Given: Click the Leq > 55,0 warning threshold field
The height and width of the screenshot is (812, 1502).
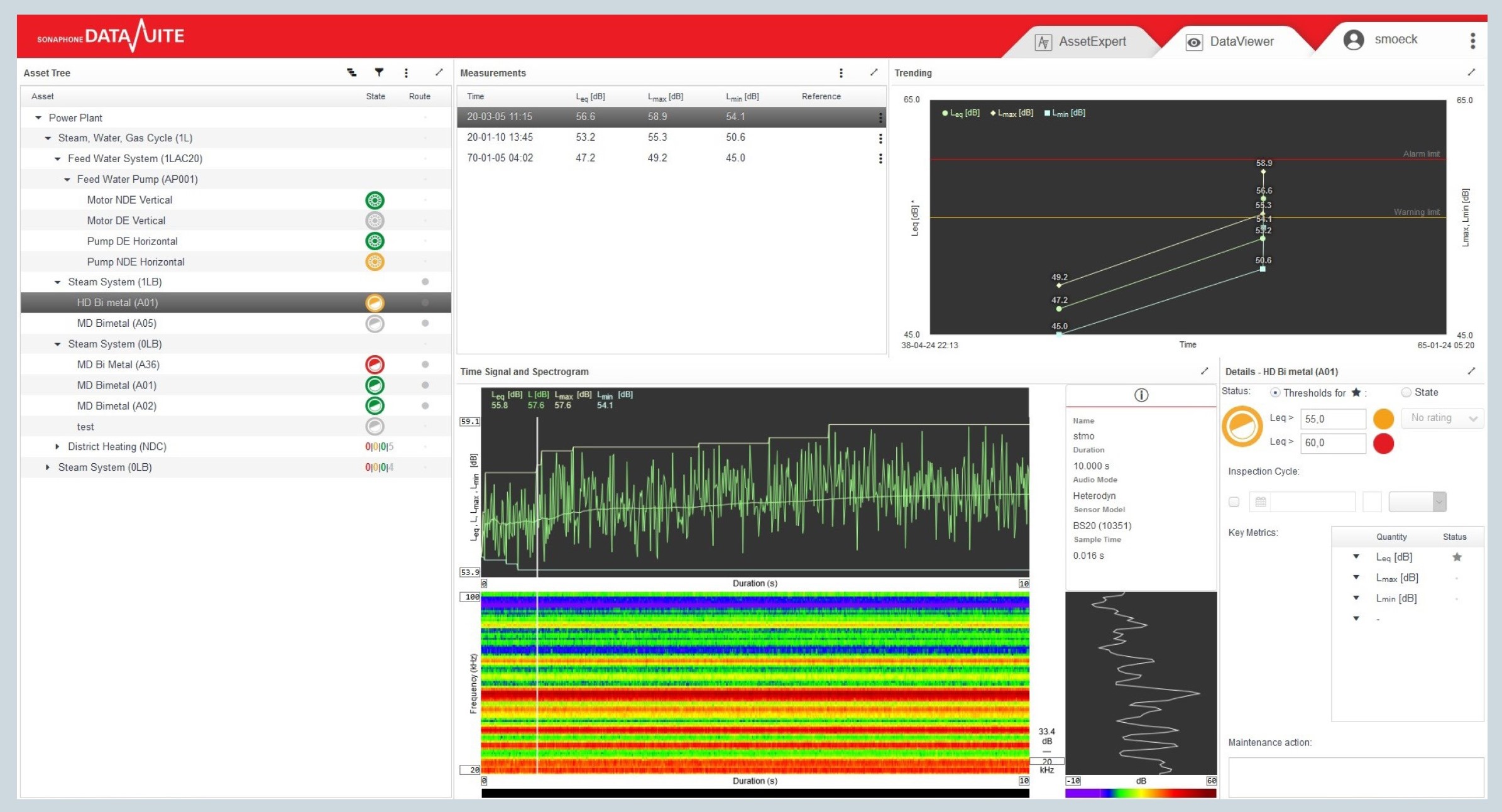Looking at the screenshot, I should click(1332, 419).
